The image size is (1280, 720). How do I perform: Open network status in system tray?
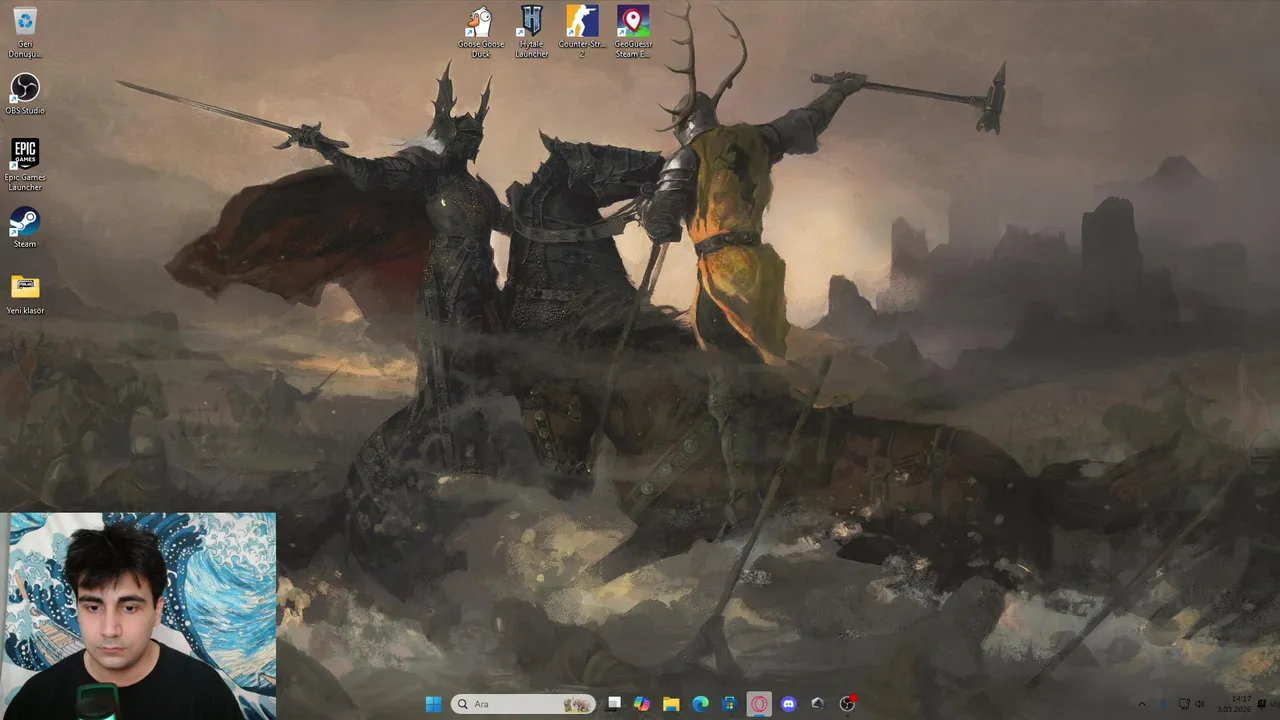coord(1184,704)
